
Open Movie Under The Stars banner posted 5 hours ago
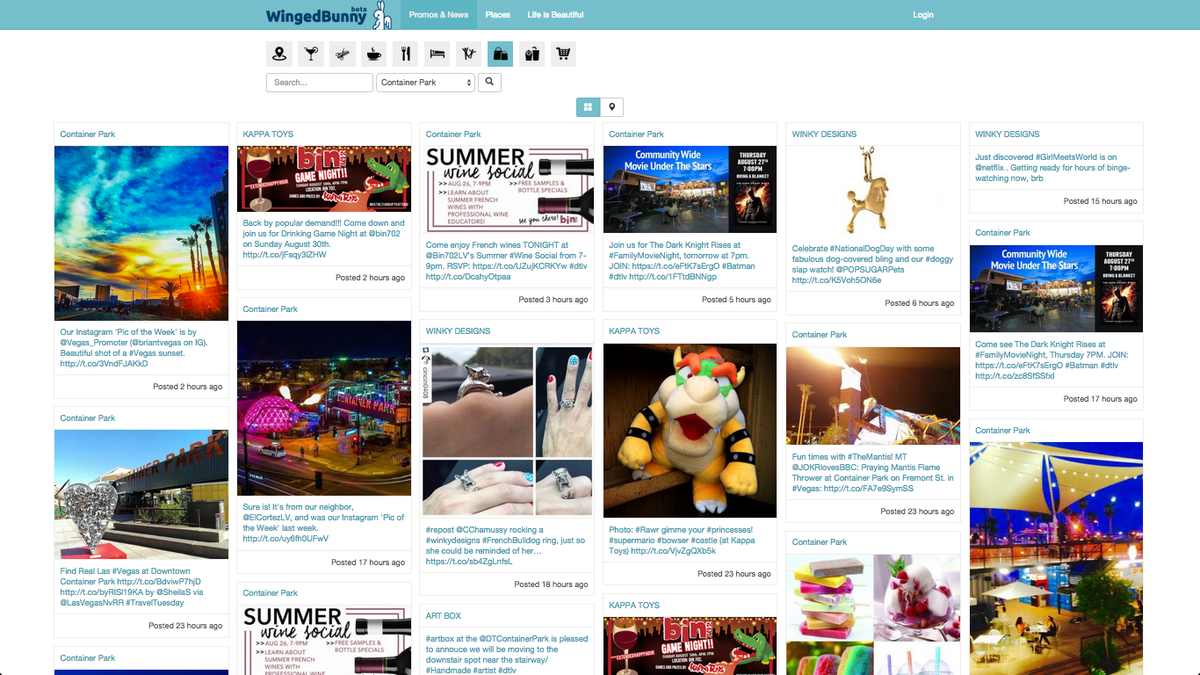pos(690,189)
